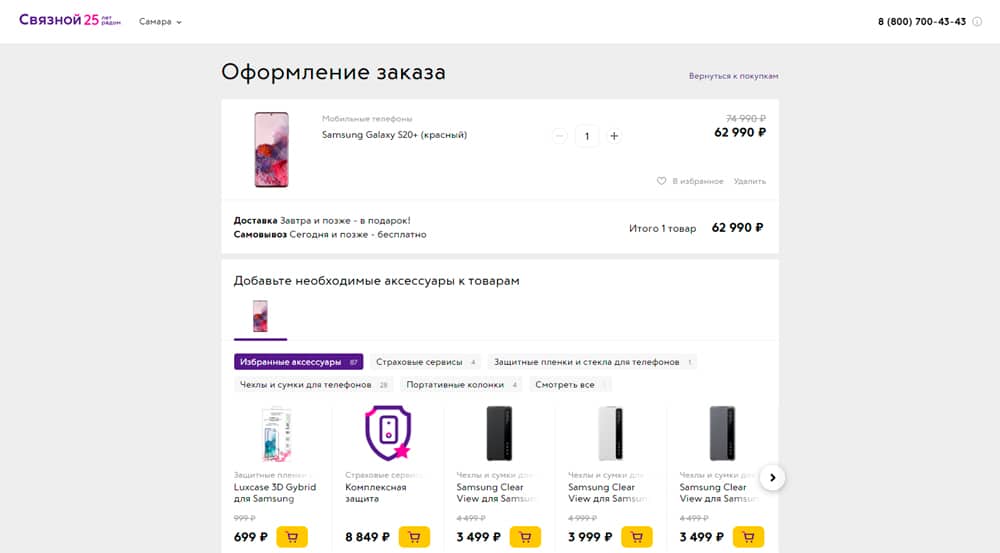Click the quantity input field
The height and width of the screenshot is (553, 1000).
click(587, 136)
